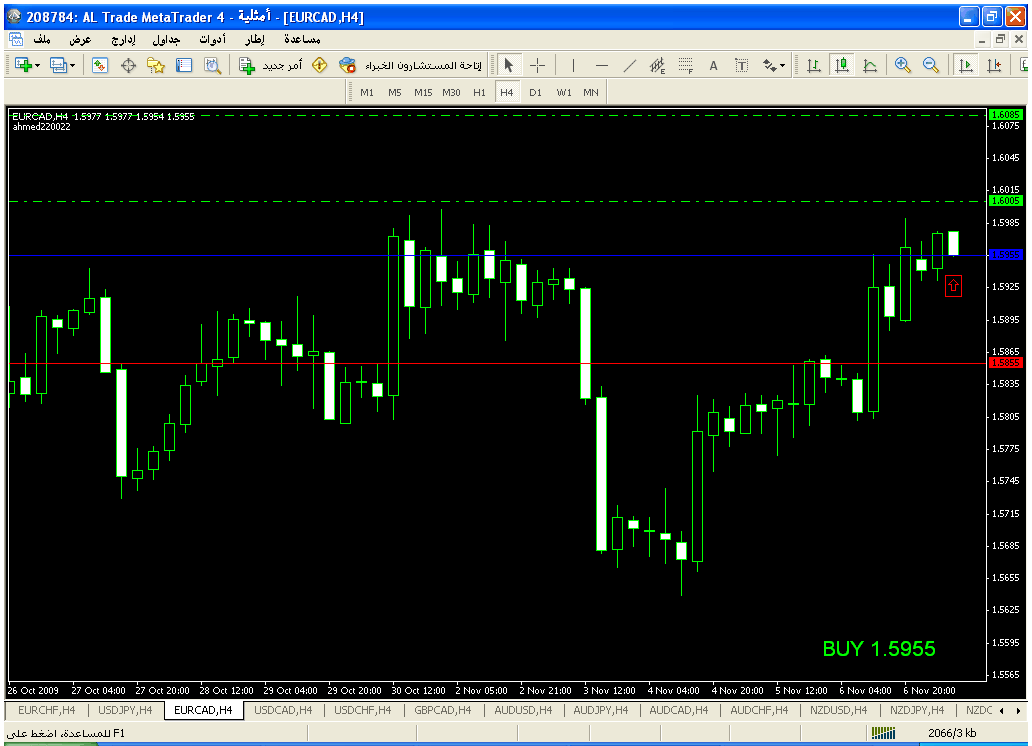Select the Crosshair tool
The image size is (1032, 746).
pos(537,65)
